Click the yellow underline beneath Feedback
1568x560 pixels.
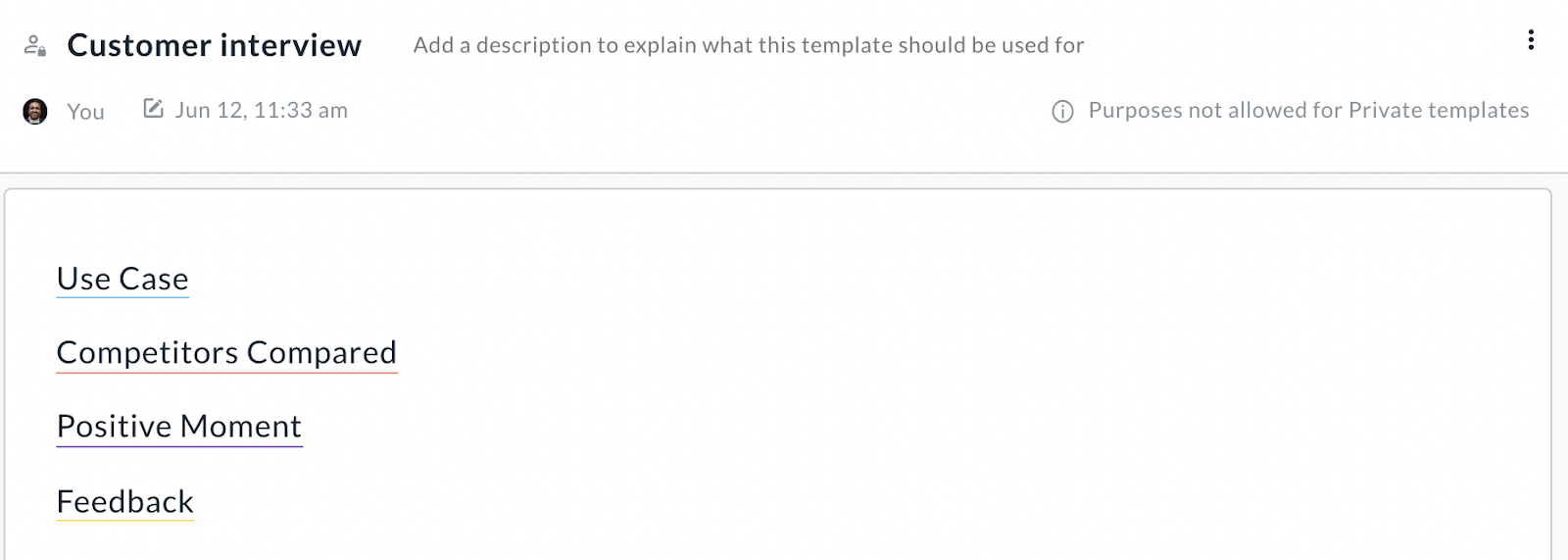coord(125,520)
